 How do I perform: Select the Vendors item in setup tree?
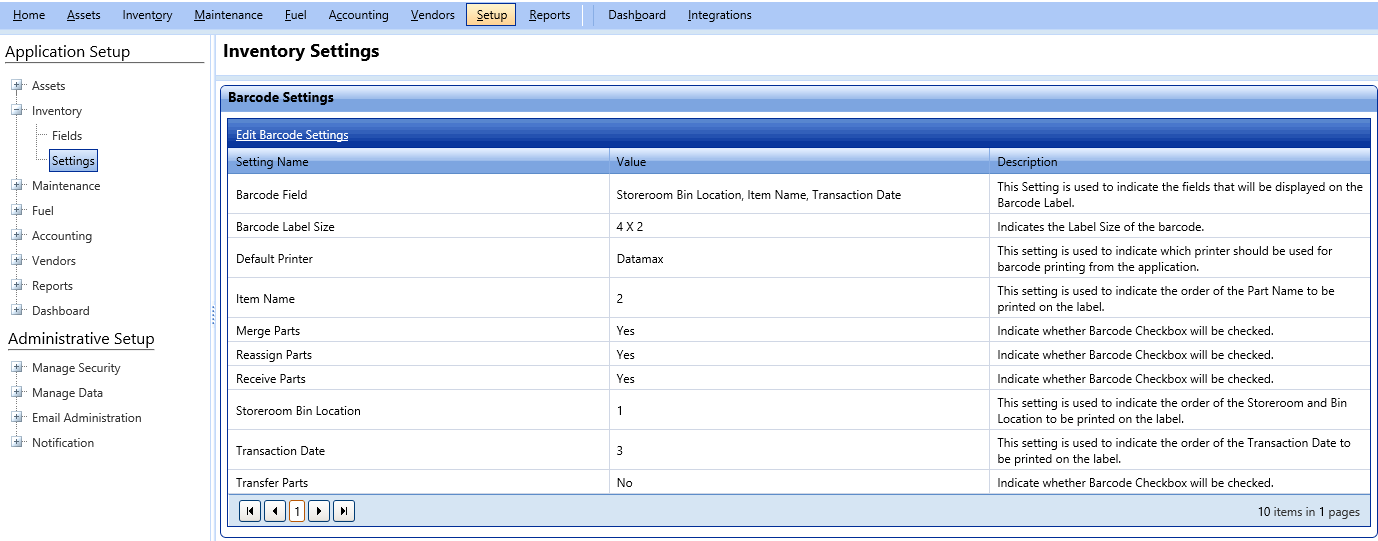(54, 261)
